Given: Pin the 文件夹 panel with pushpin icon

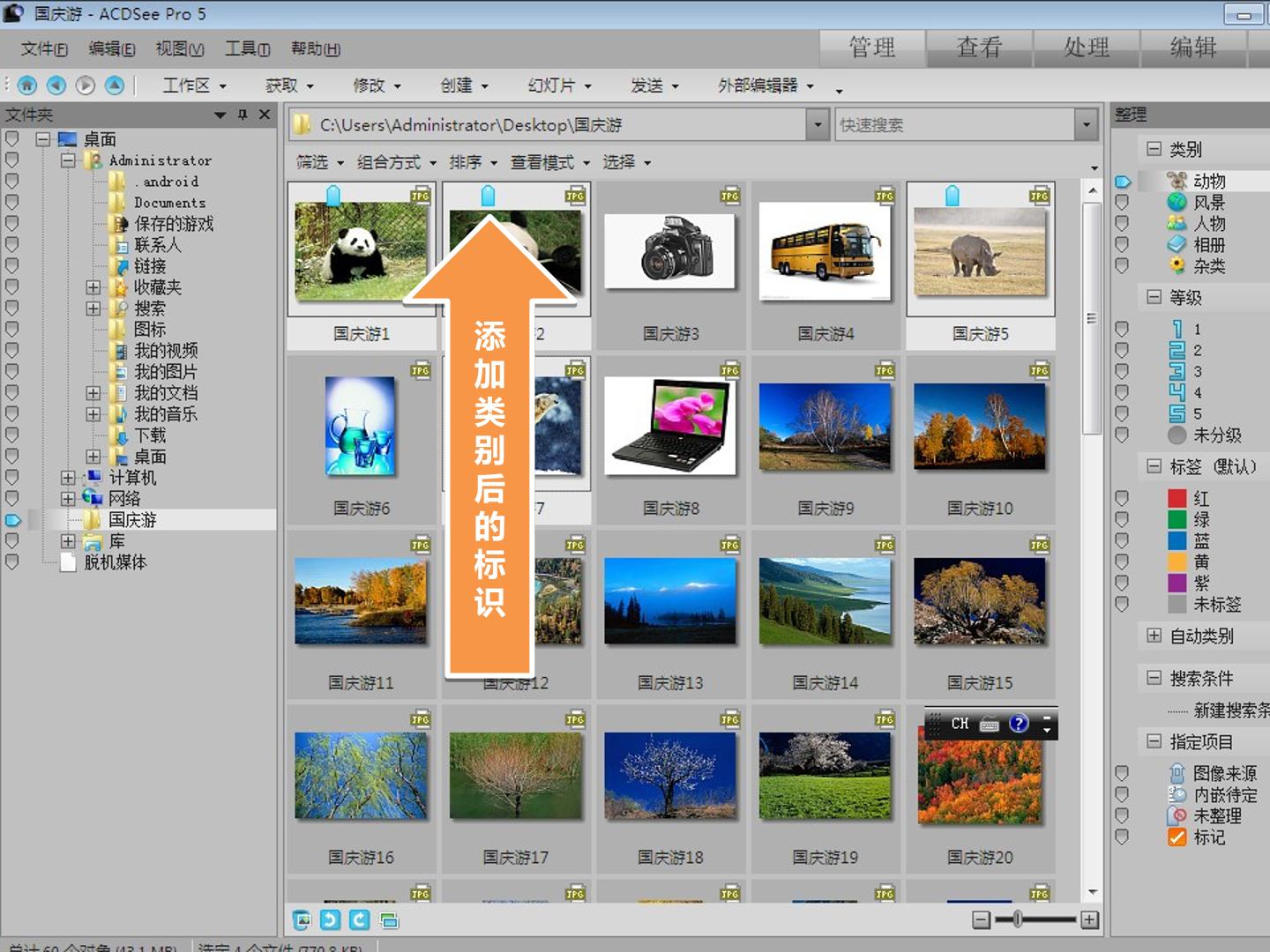Looking at the screenshot, I should (x=243, y=115).
